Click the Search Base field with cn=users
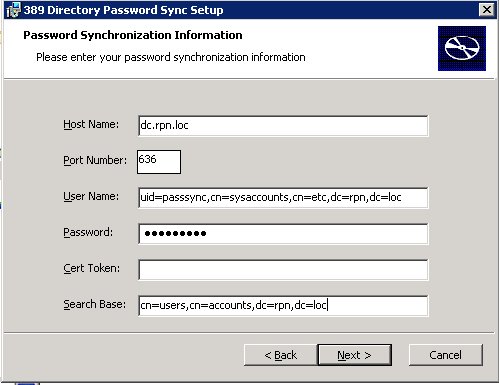 [283, 306]
